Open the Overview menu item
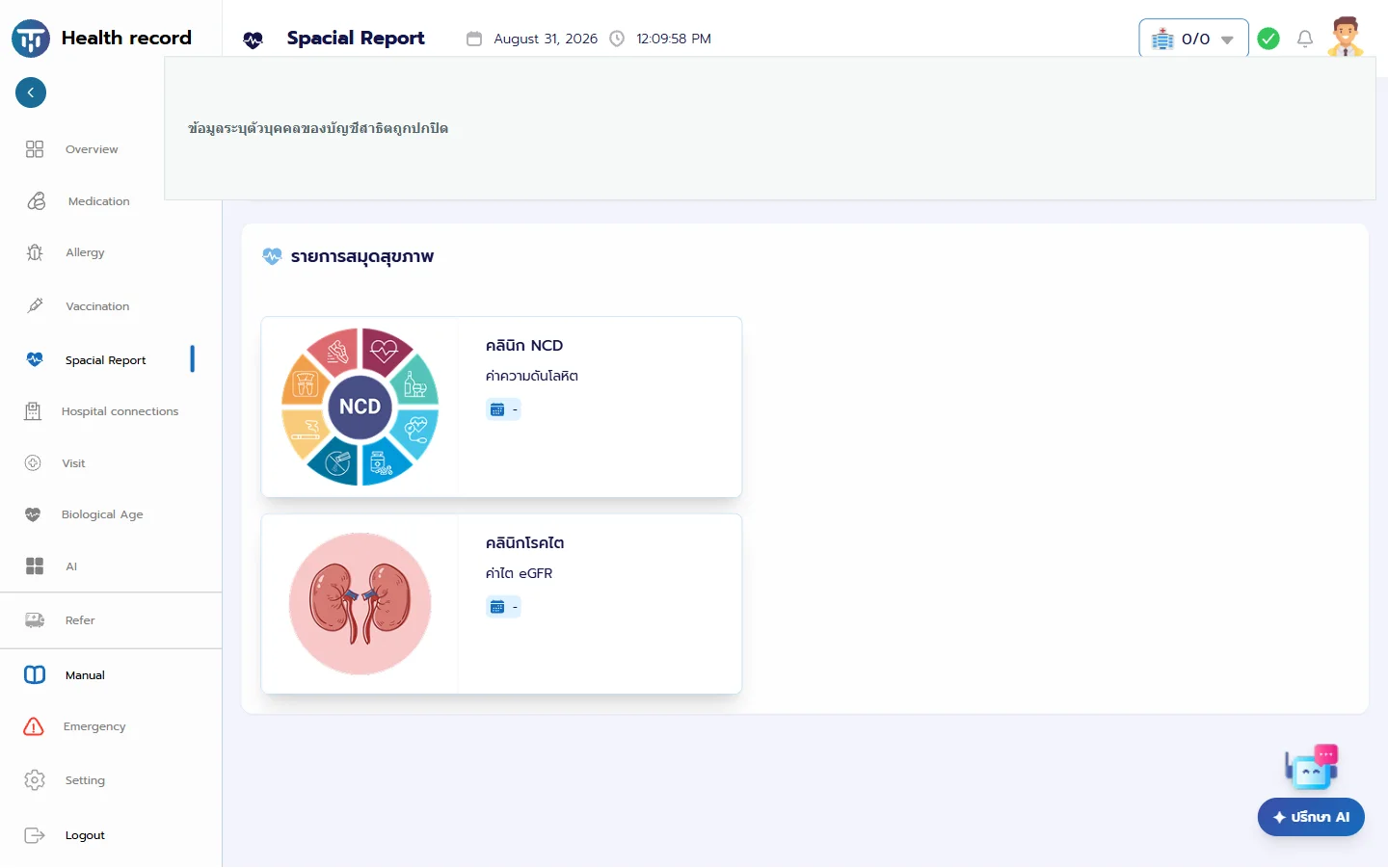Screen dimensions: 1388x868 coord(92,149)
